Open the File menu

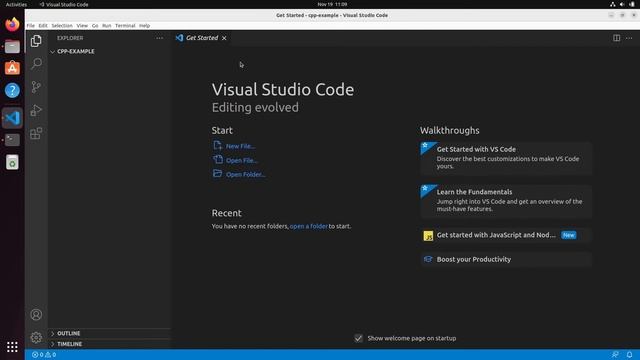pos(31,26)
